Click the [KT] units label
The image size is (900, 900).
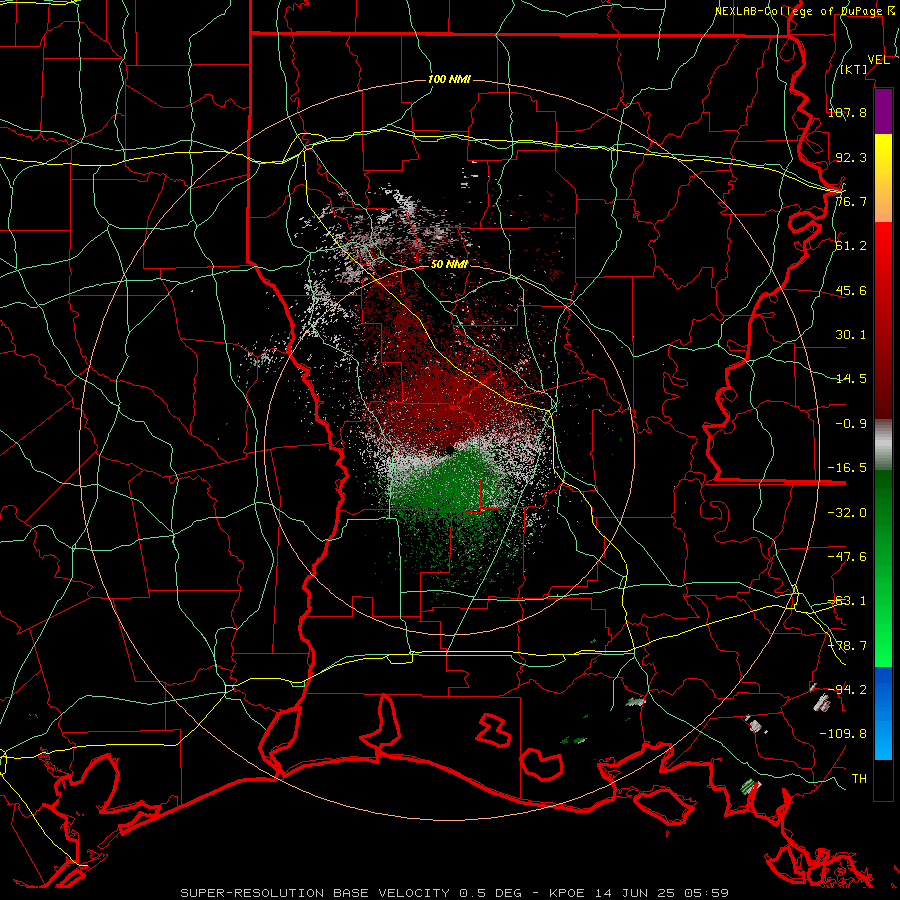[854, 69]
